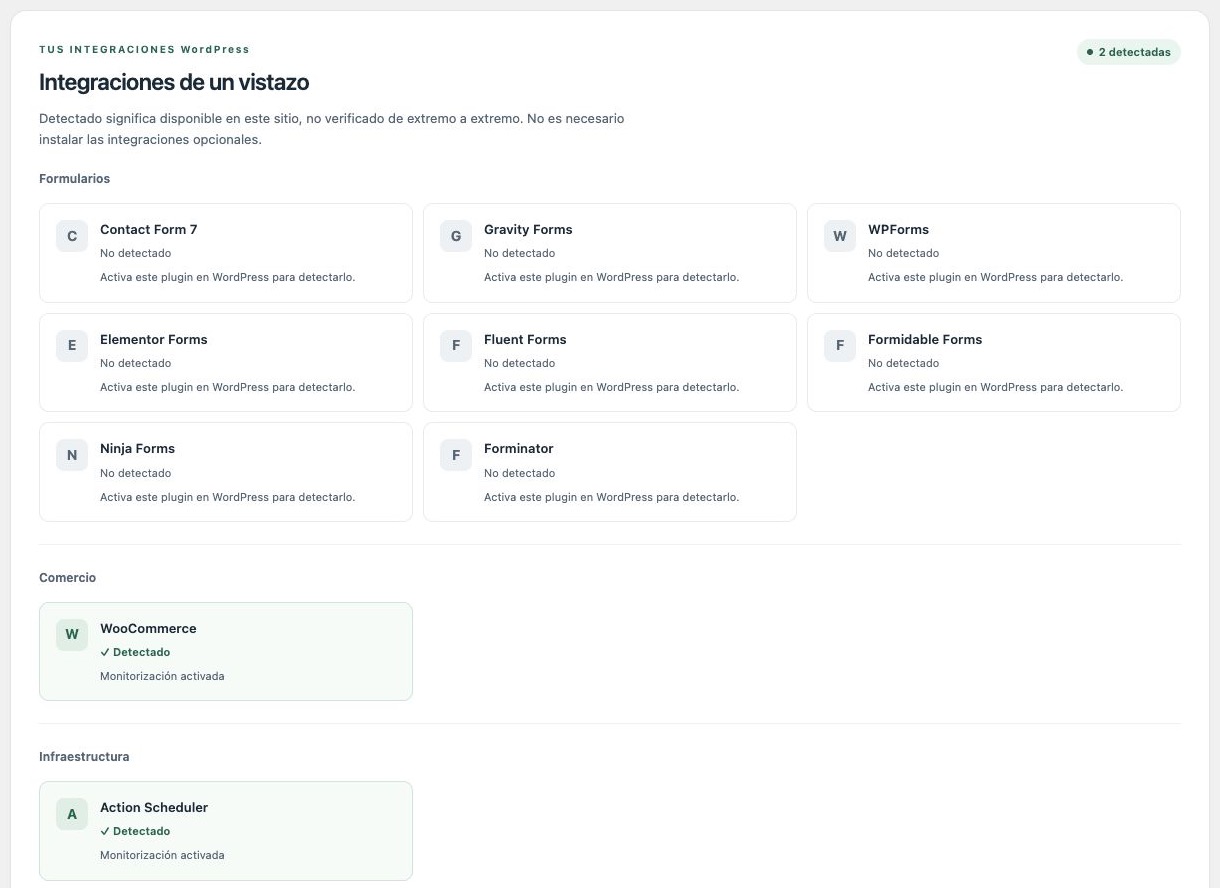
Task: Select the Ninja Forms title
Action: (137, 448)
